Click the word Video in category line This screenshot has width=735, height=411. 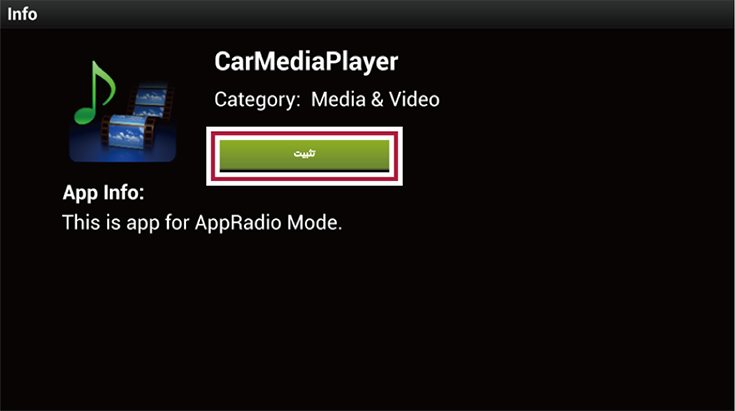click(414, 99)
